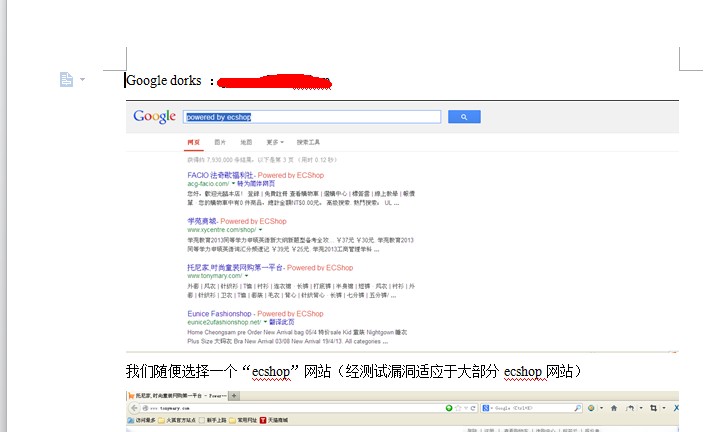
Task: Click the 访问最多 bookmark
Action: pyautogui.click(x=141, y=420)
